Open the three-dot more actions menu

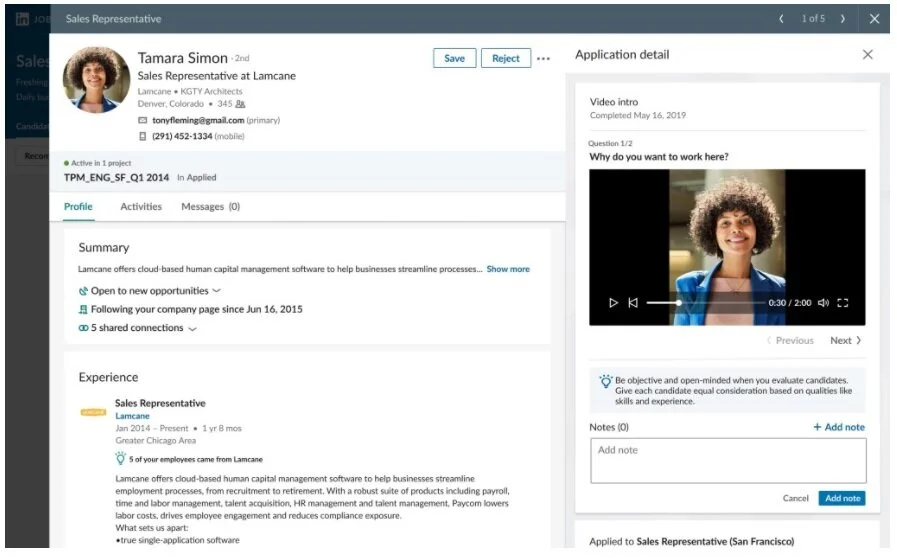543,58
